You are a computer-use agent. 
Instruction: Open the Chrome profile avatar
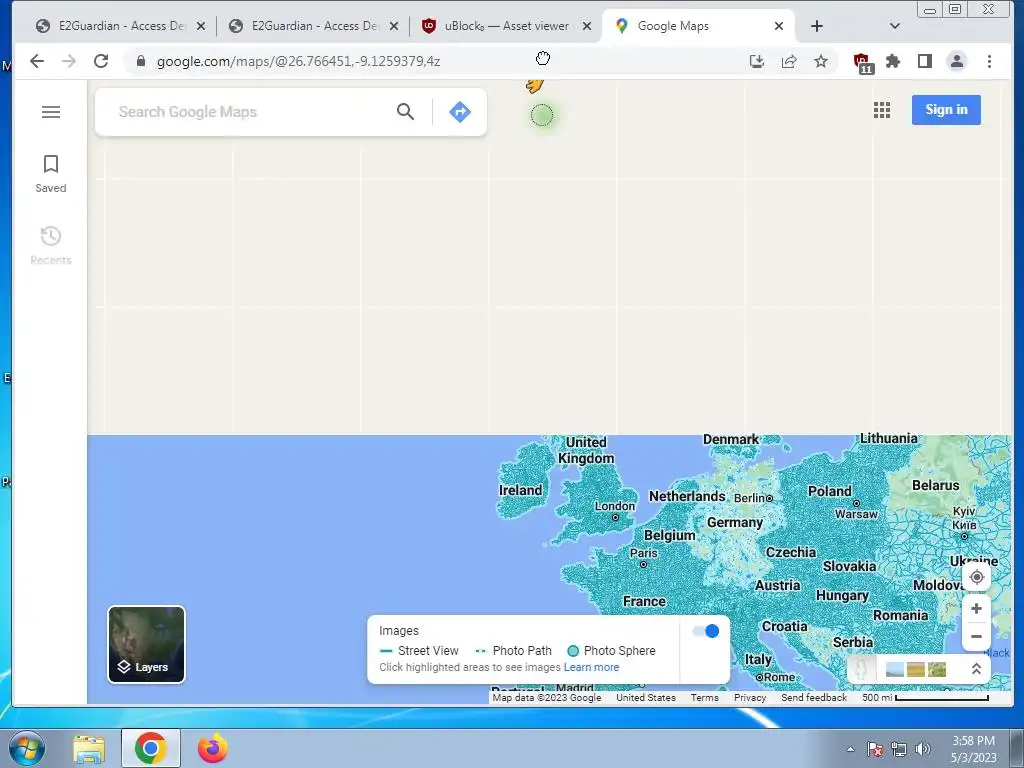click(x=957, y=61)
